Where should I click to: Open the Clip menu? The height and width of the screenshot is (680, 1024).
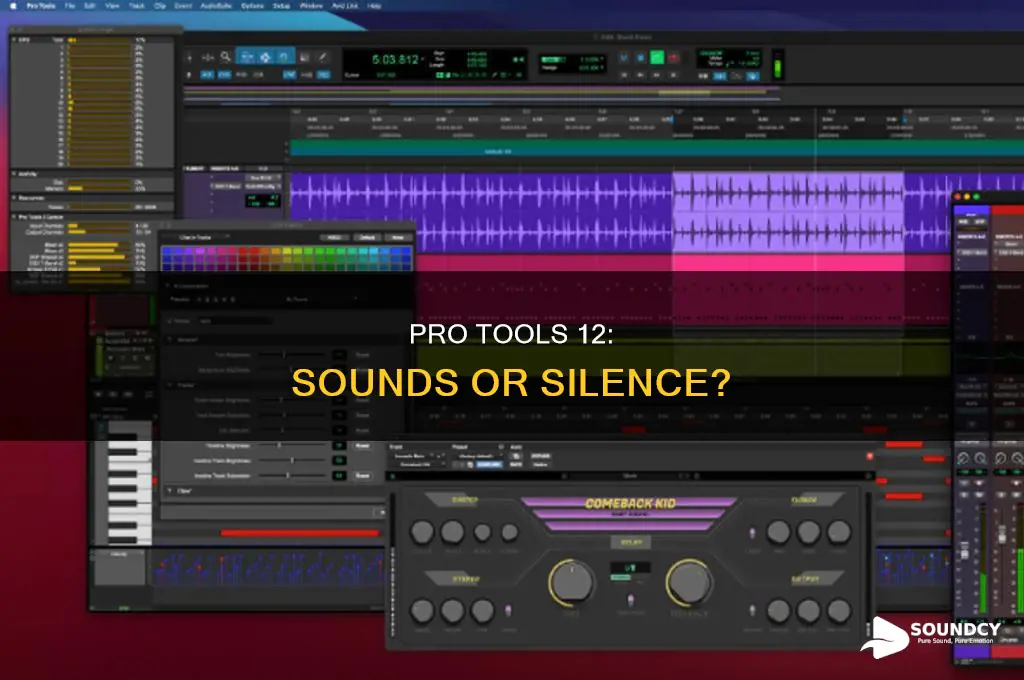tap(160, 6)
